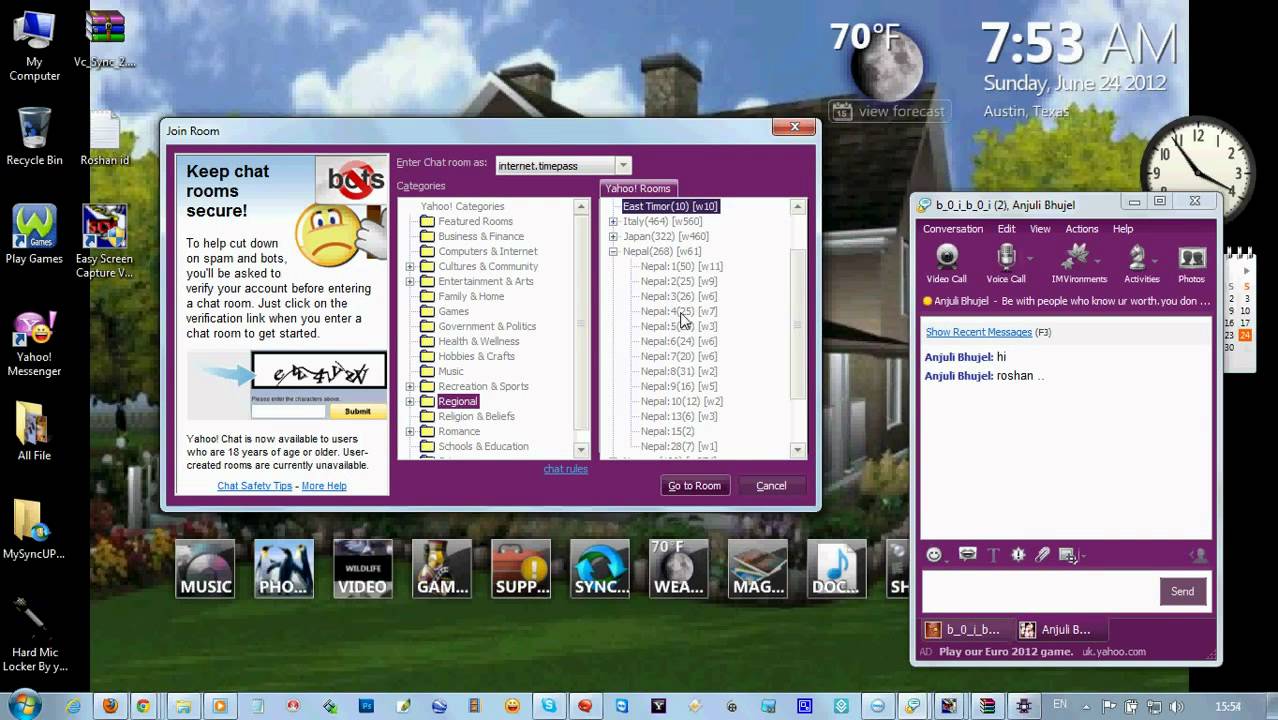Viewport: 1278px width, 720px height.
Task: Select room Nepal:7(20) [w6]
Action: click(678, 356)
